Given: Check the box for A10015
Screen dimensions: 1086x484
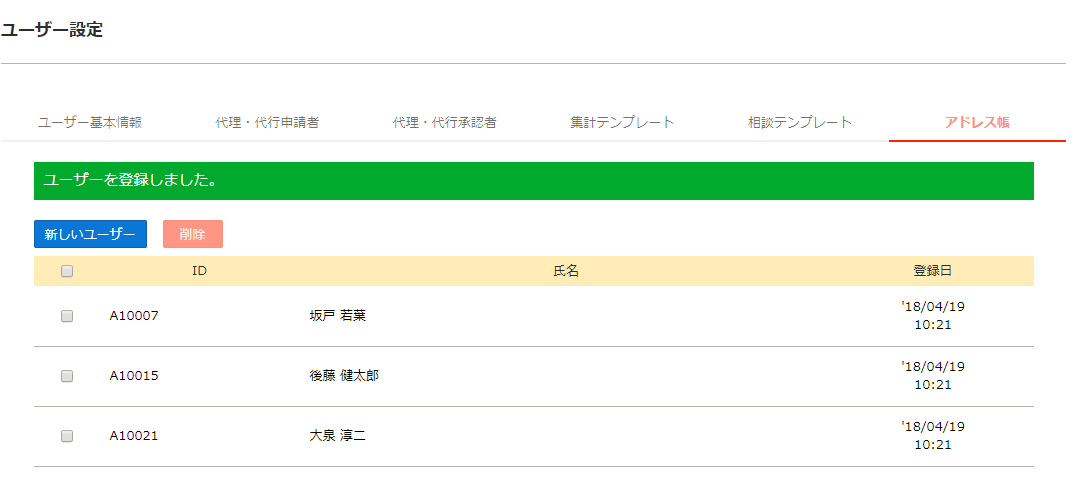Looking at the screenshot, I should click(67, 376).
